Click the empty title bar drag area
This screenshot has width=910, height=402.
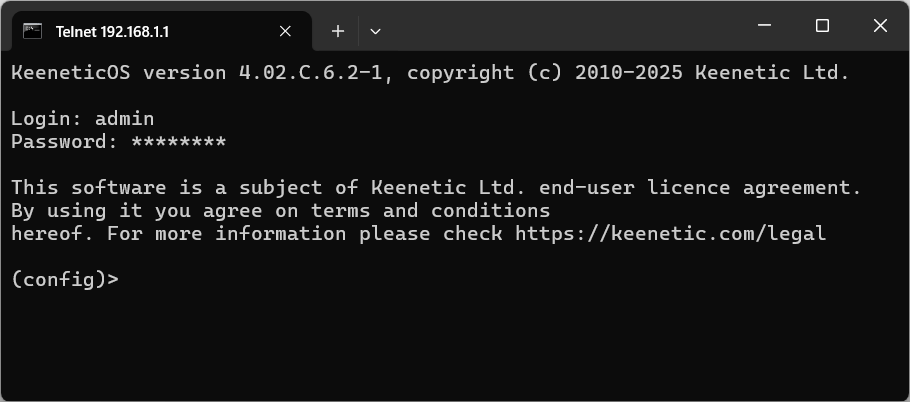coord(560,28)
